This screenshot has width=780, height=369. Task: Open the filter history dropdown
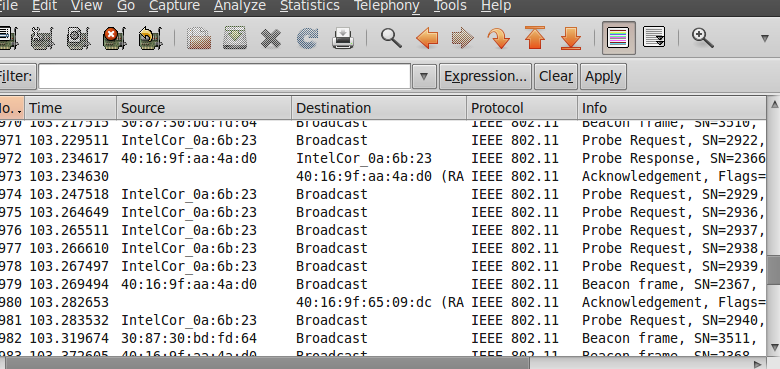[x=424, y=77]
